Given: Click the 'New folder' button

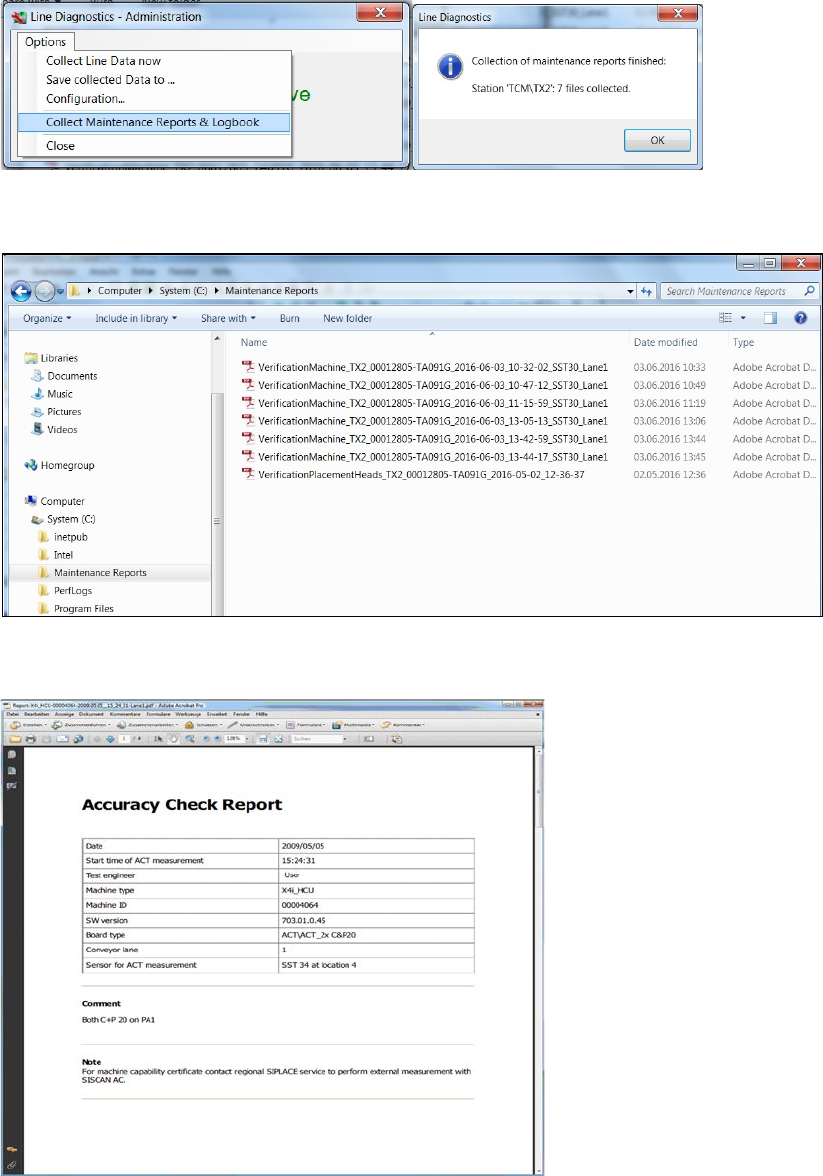Looking at the screenshot, I should click(347, 318).
